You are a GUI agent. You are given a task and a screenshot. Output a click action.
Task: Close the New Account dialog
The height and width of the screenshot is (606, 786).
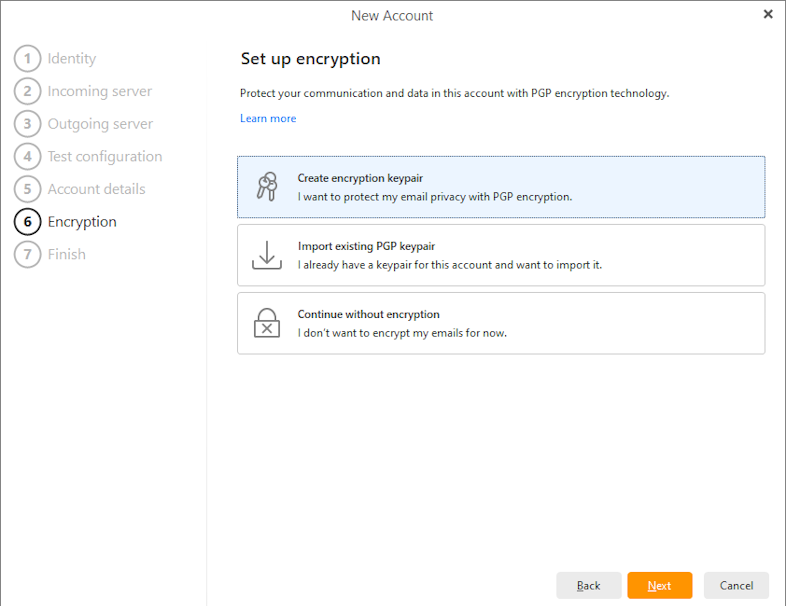(768, 14)
